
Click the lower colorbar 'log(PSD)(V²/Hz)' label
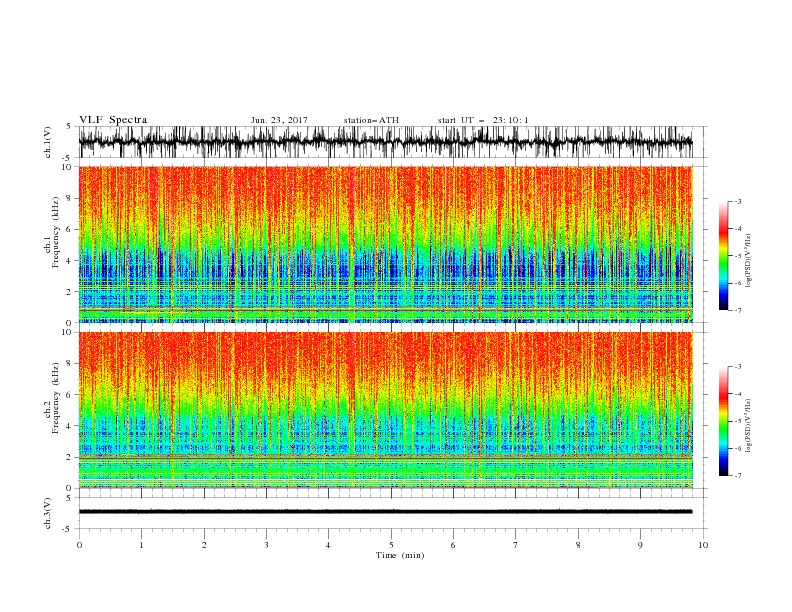click(x=748, y=426)
